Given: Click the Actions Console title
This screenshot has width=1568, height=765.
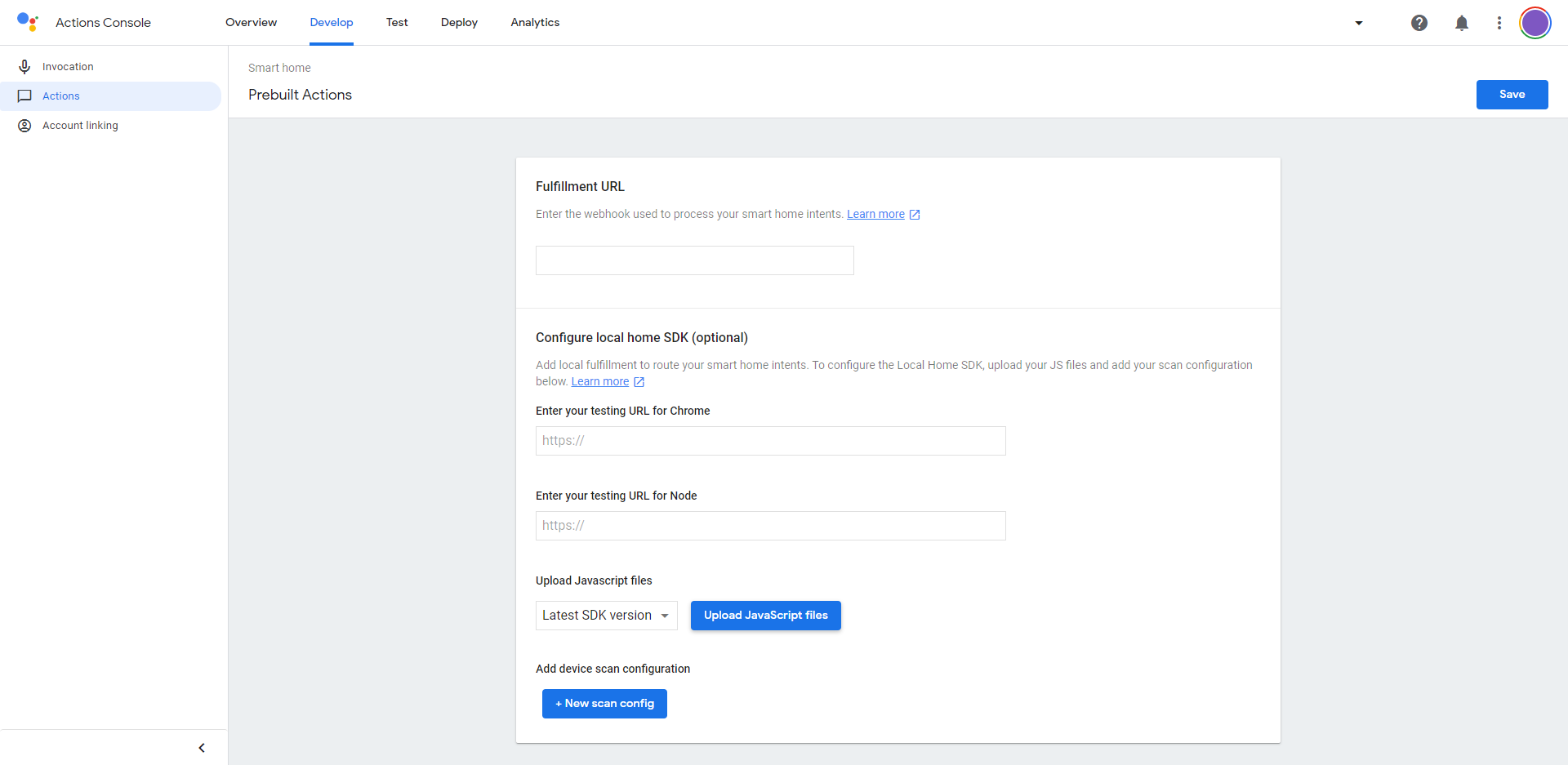Looking at the screenshot, I should pos(103,22).
